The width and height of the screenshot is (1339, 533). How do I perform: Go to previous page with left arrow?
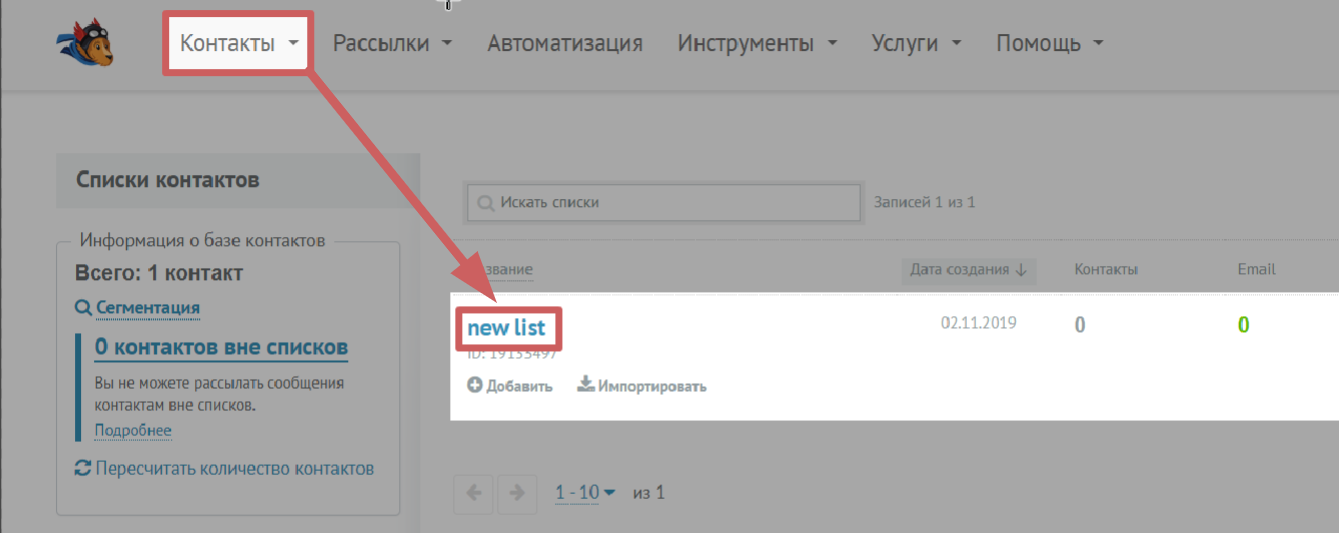click(474, 493)
